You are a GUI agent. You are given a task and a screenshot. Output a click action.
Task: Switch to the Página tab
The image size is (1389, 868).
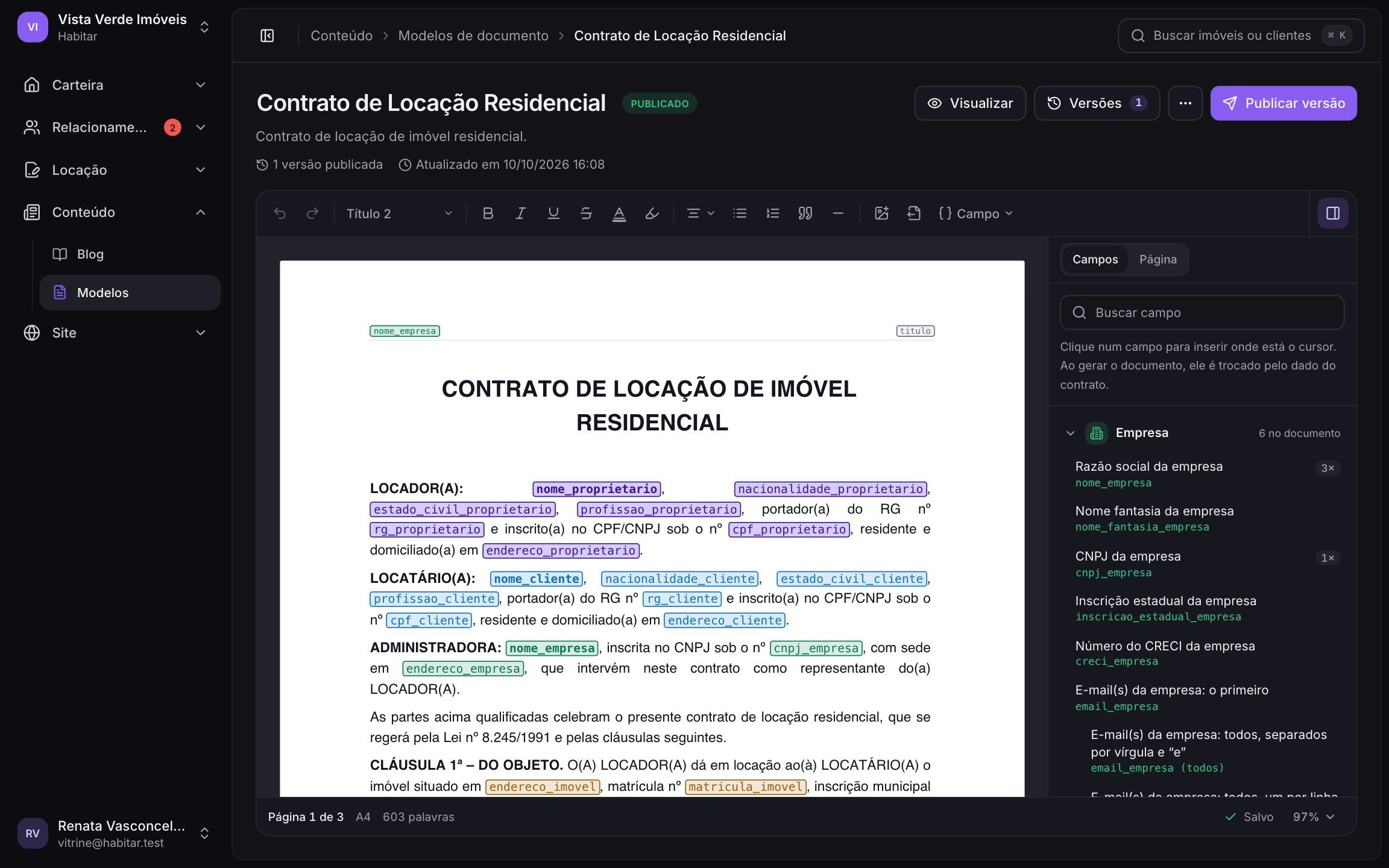[1157, 259]
